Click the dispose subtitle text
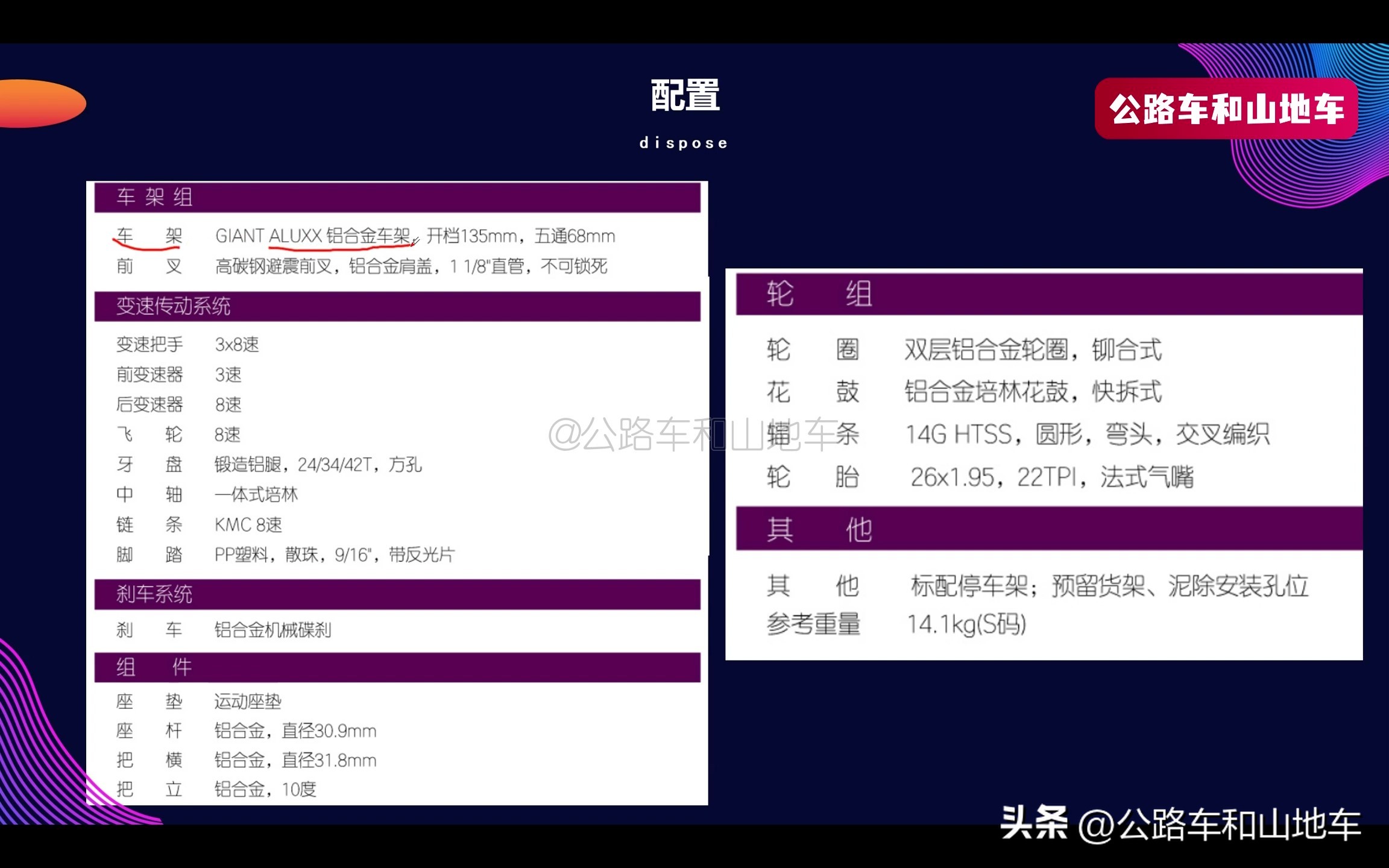Viewport: 1389px width, 868px height. click(683, 142)
